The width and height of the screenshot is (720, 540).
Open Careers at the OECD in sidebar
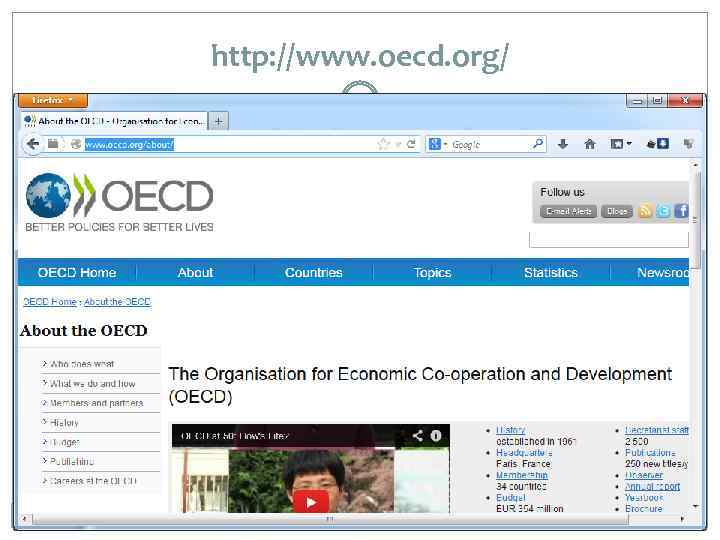[x=93, y=481]
